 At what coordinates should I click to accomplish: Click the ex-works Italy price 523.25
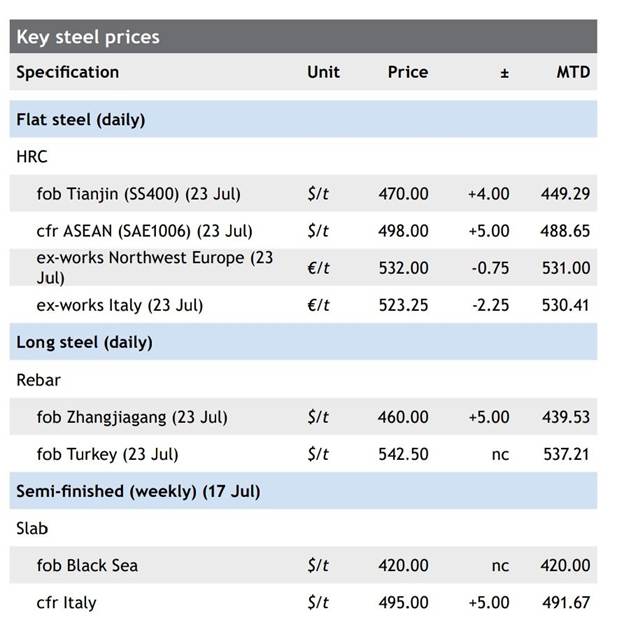403,305
